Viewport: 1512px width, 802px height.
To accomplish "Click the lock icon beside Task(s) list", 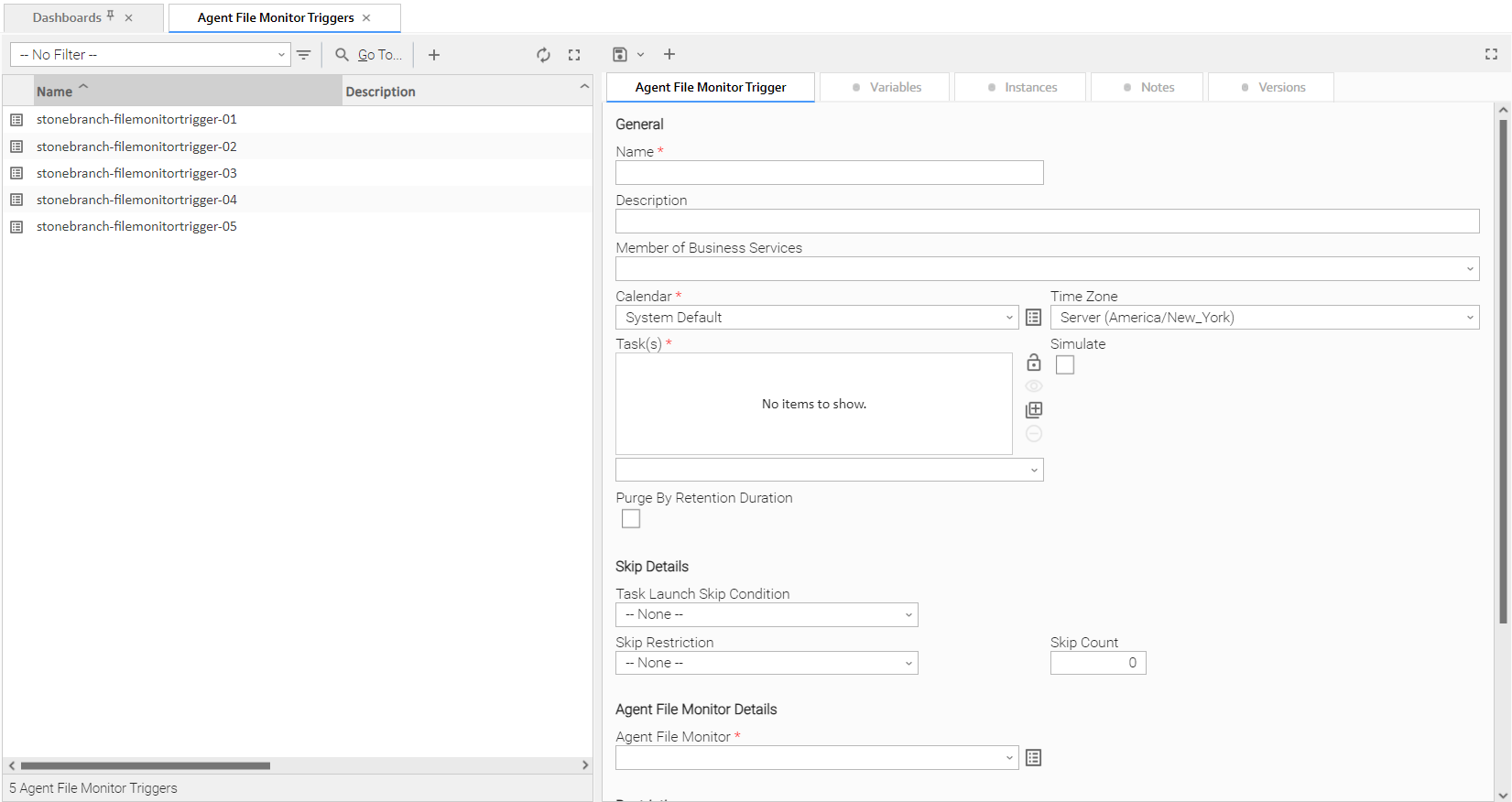I will coord(1033,363).
